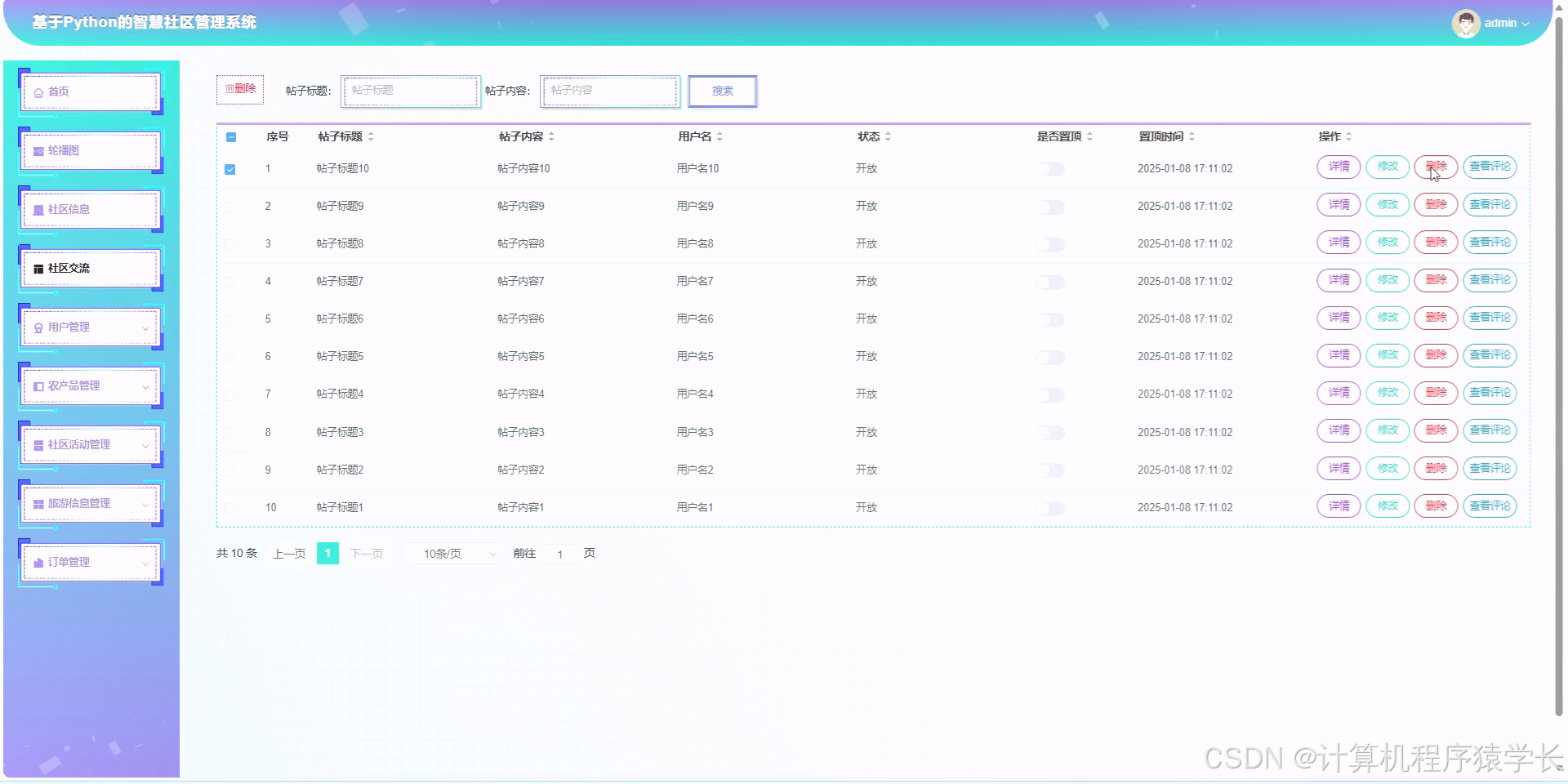Click 删除 for 帖子标题8
Viewport: 1568px width, 784px height.
(x=1436, y=242)
